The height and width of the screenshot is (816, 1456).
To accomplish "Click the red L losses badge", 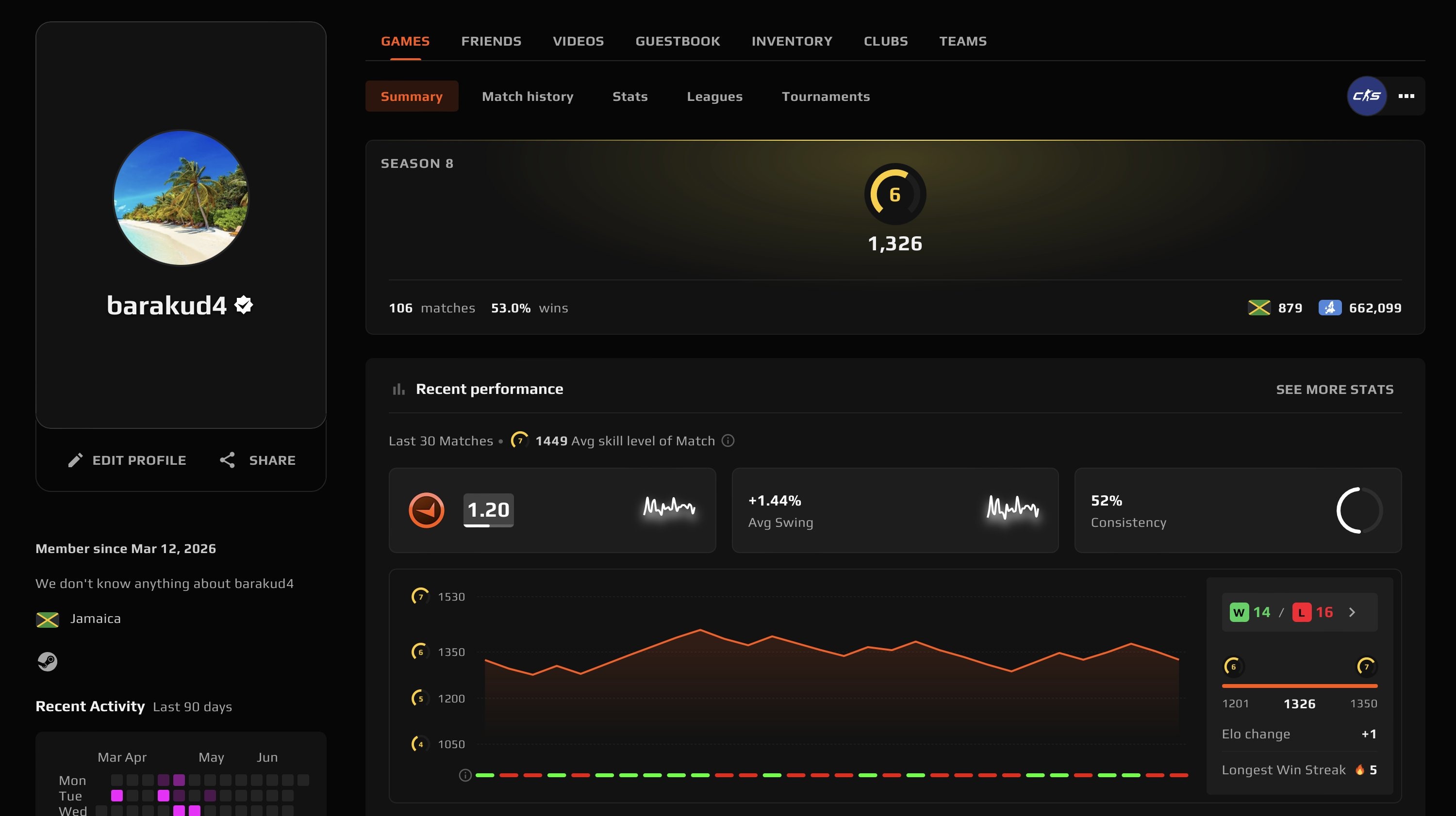I will tap(1301, 612).
